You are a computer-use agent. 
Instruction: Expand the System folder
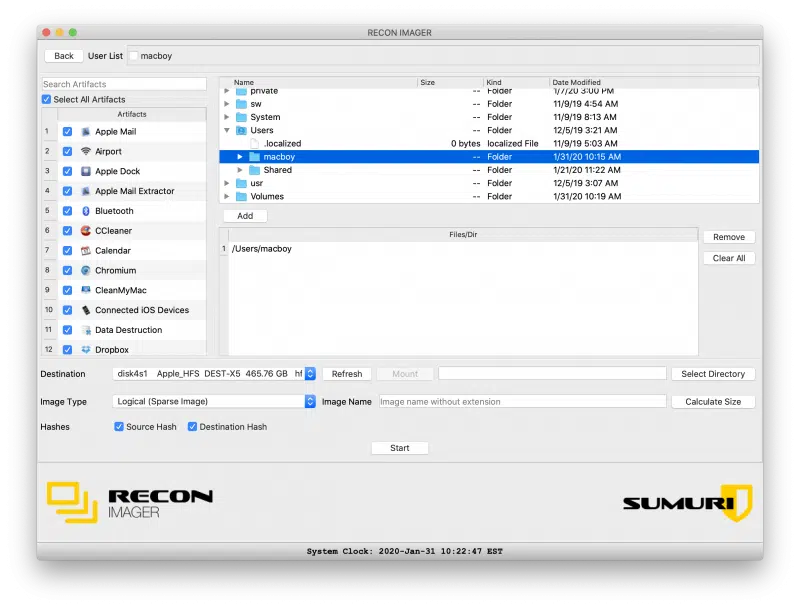(227, 117)
